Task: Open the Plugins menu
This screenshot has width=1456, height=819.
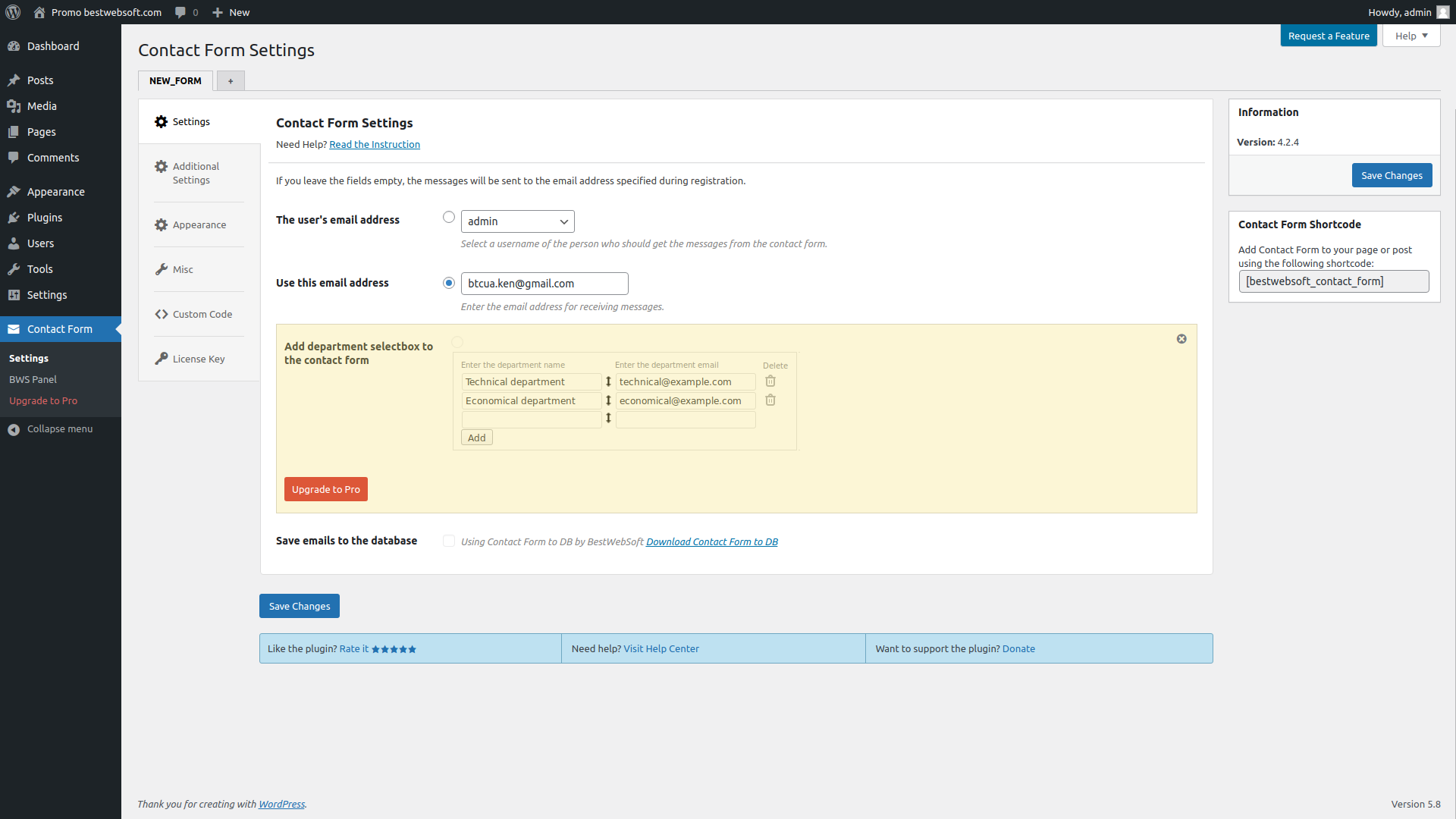Action: (x=44, y=217)
